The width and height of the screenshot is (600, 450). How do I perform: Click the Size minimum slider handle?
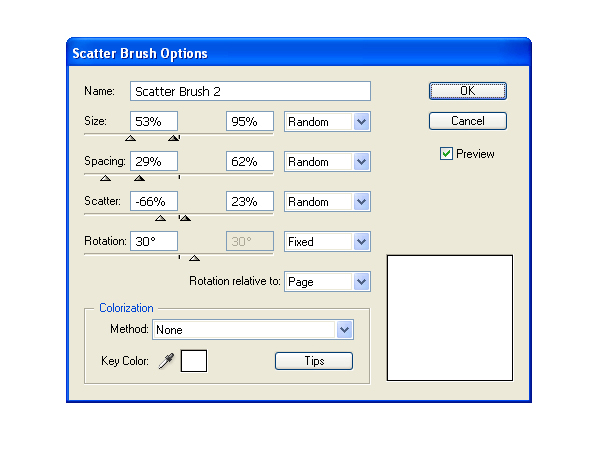click(x=130, y=138)
